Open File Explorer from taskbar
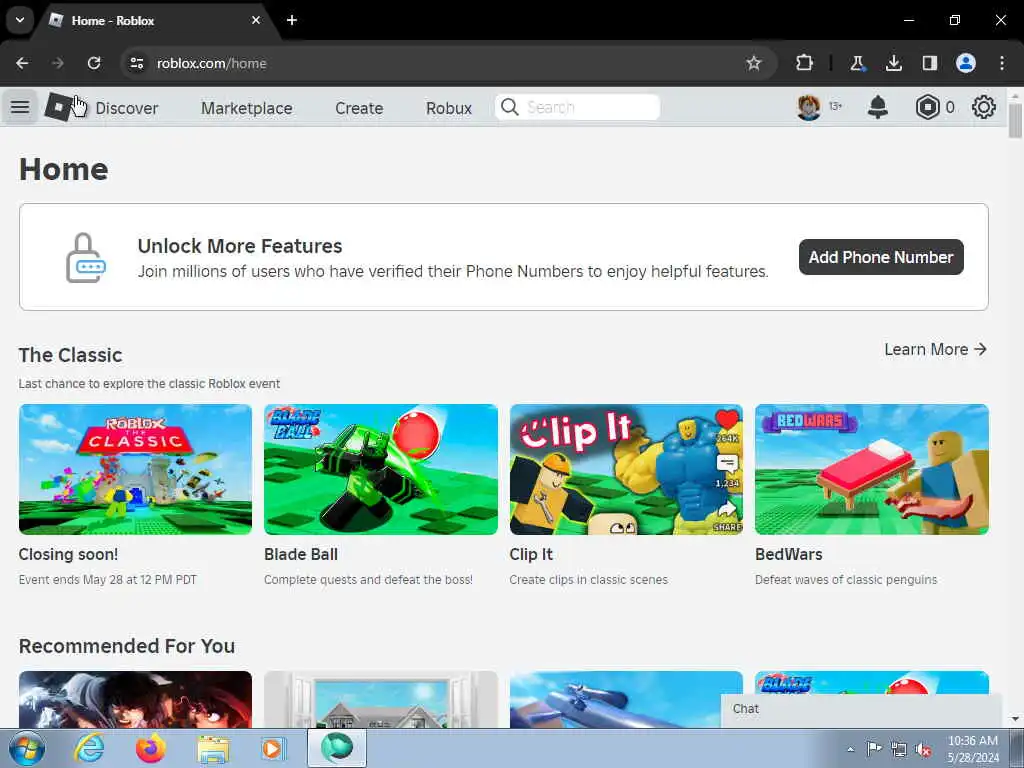1024x768 pixels. [213, 749]
